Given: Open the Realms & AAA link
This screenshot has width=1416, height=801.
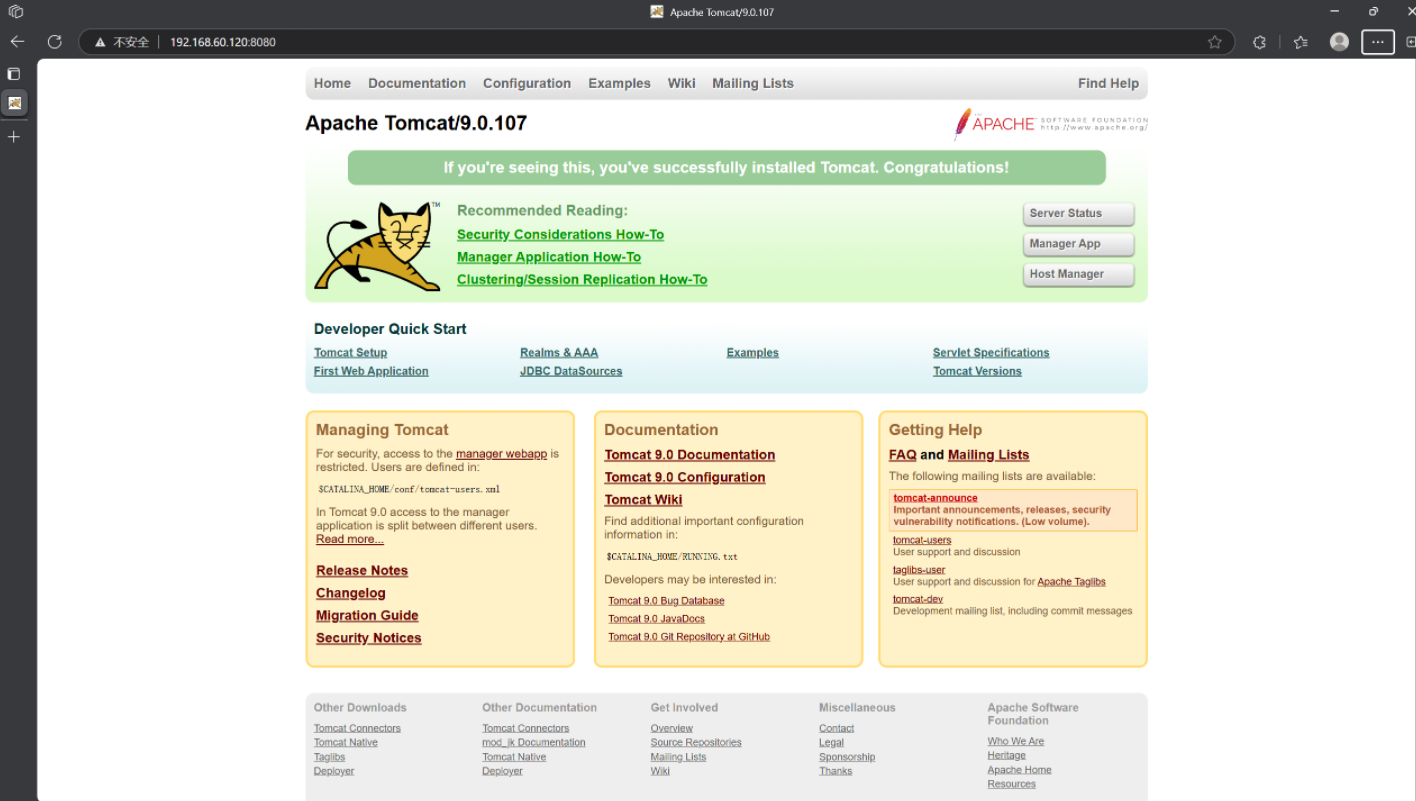Looking at the screenshot, I should pos(559,353).
